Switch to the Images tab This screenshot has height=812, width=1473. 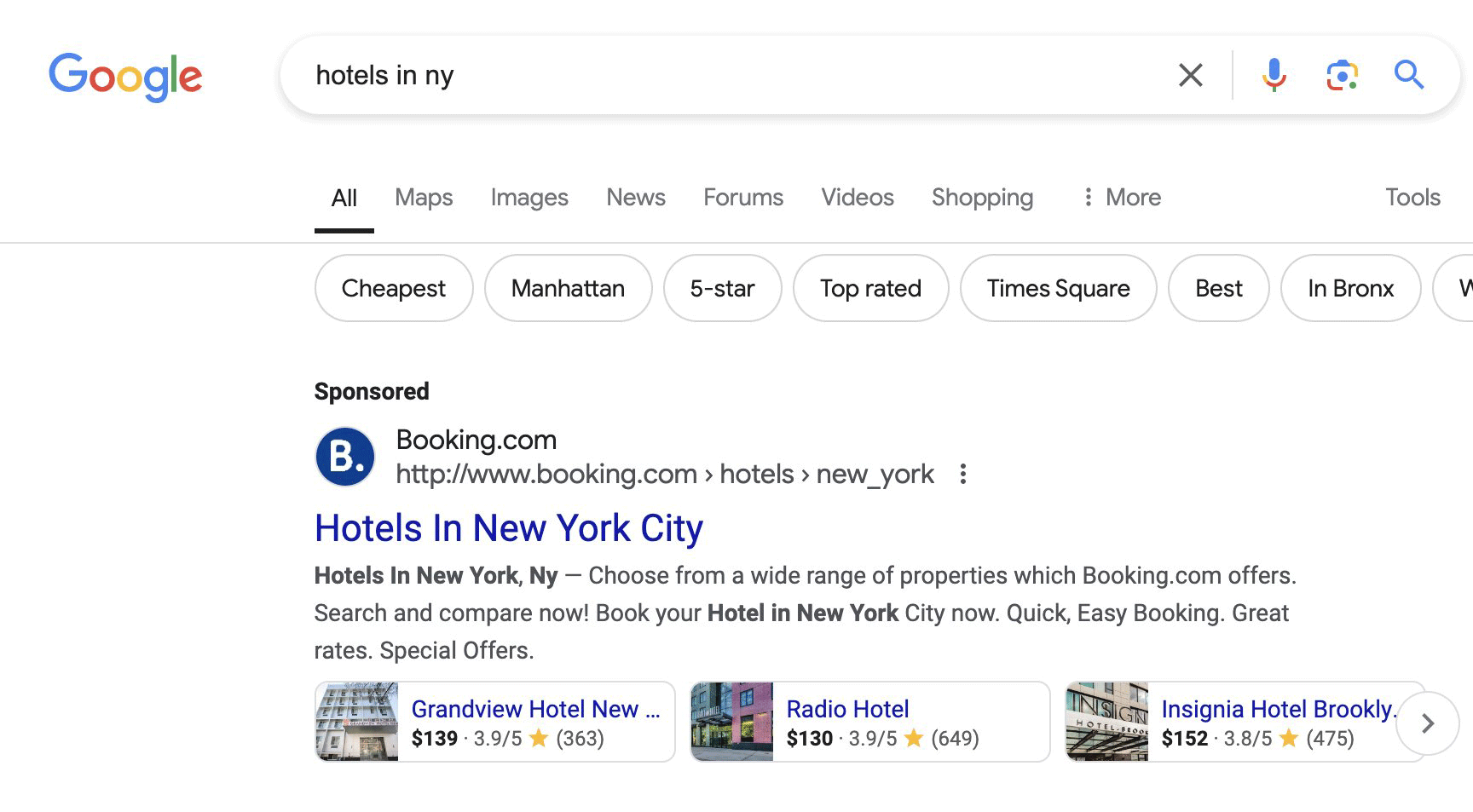pyautogui.click(x=529, y=198)
